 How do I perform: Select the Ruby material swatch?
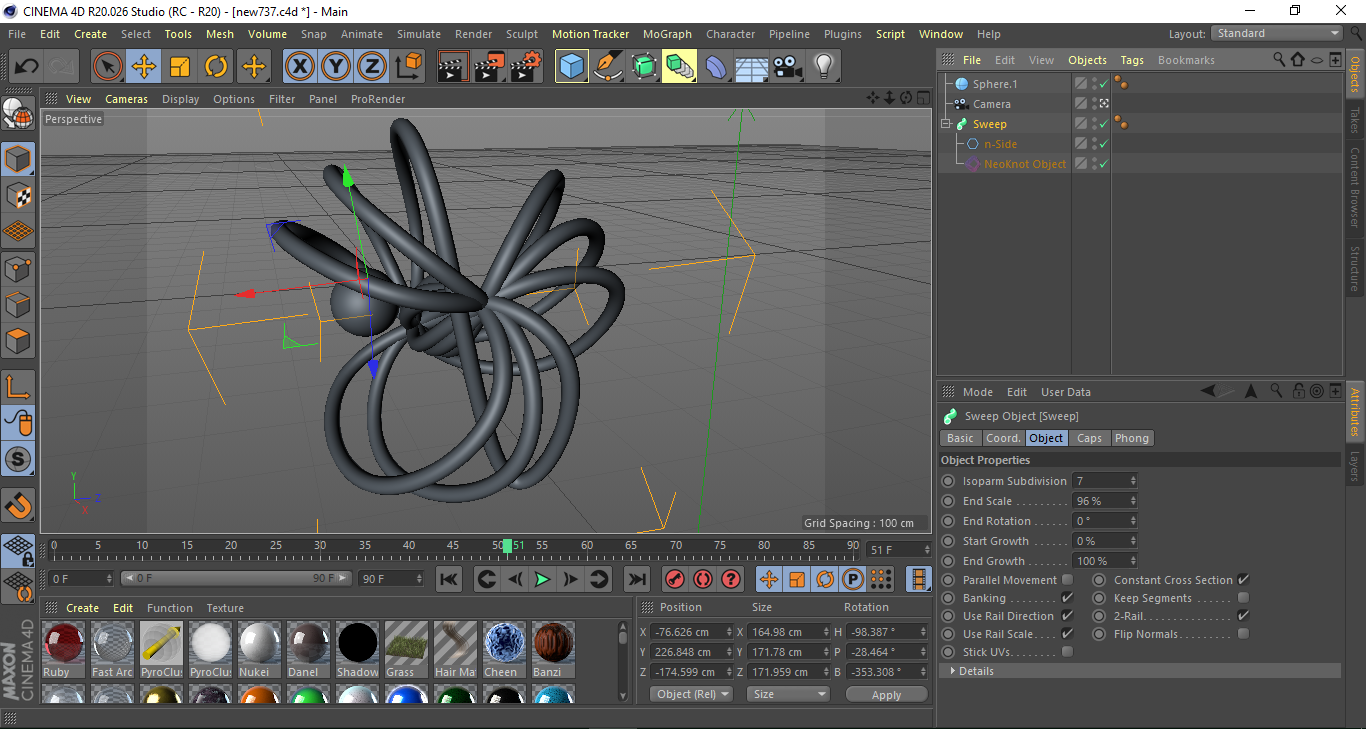pos(64,643)
